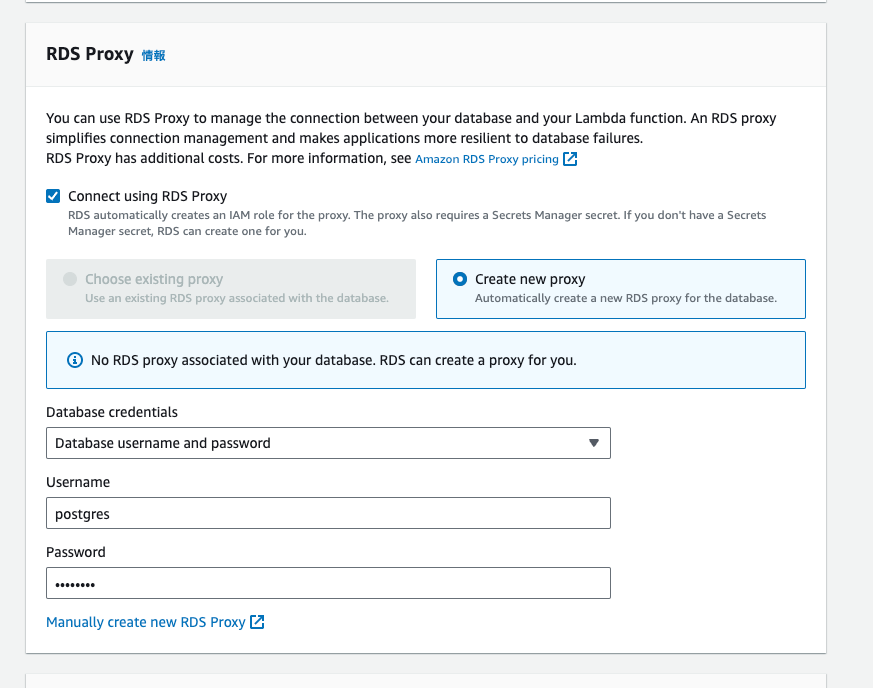Screen dimensions: 873x688
Task: Click into the masked Password field
Action: (x=328, y=583)
